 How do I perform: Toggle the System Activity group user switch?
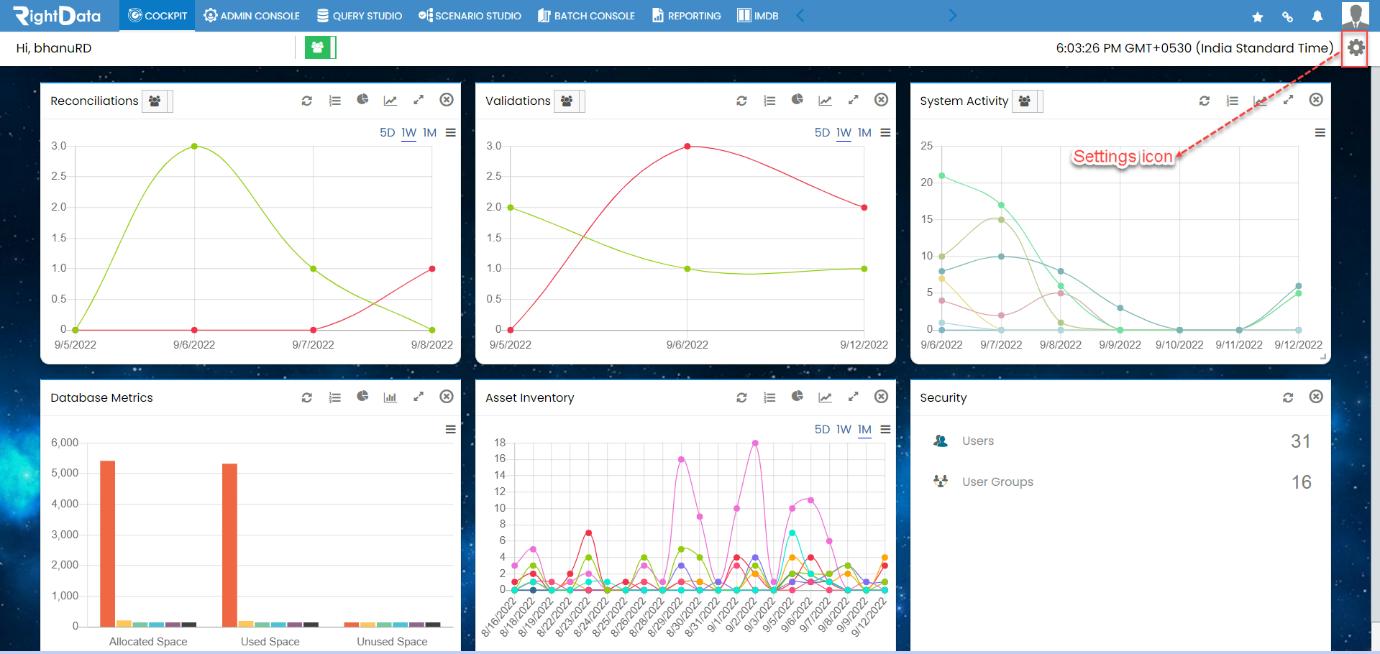[1027, 101]
